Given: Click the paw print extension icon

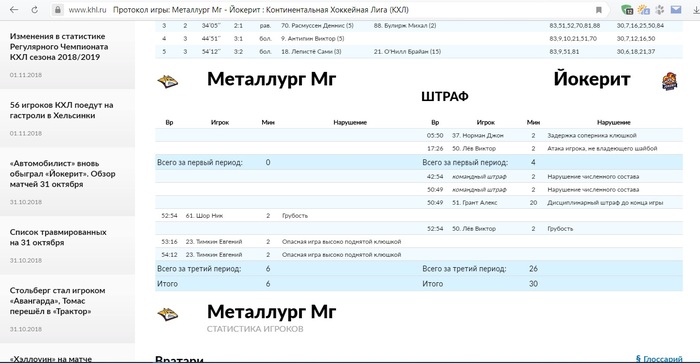Looking at the screenshot, I should point(660,9).
